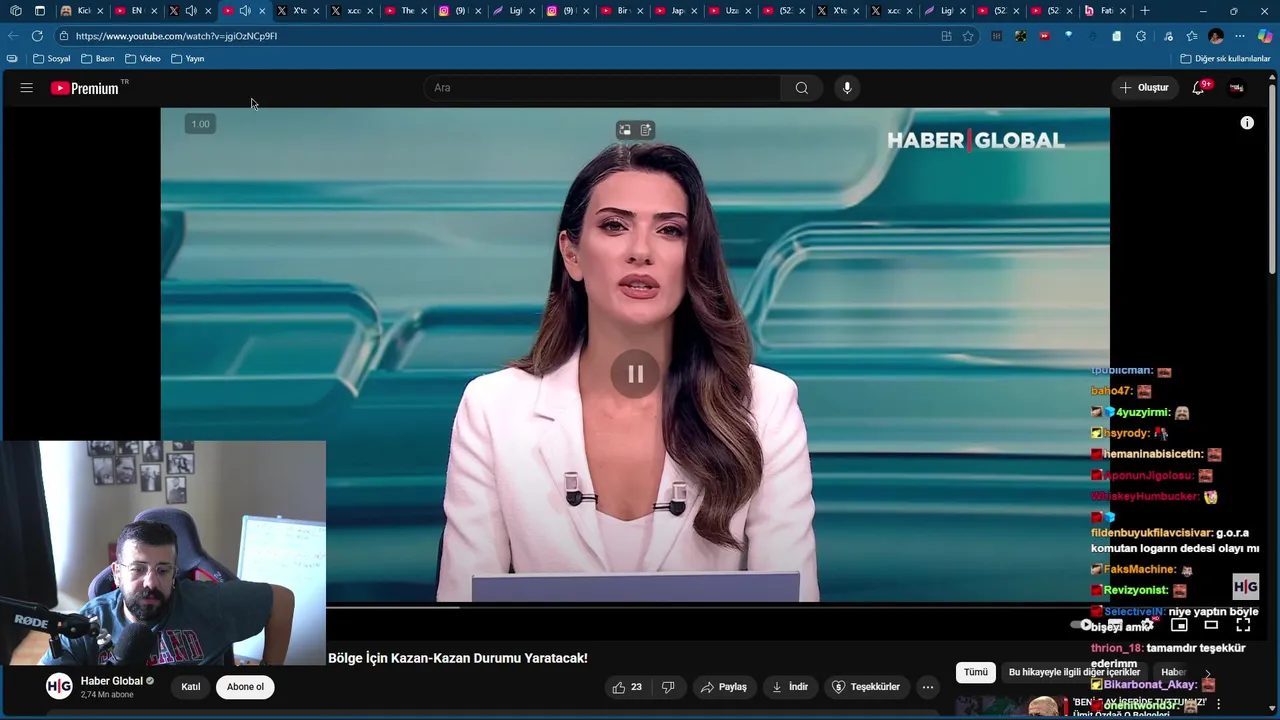Select the 'Bu hikayeyle ilgili diğer içerikler' chip

pos(1074,672)
